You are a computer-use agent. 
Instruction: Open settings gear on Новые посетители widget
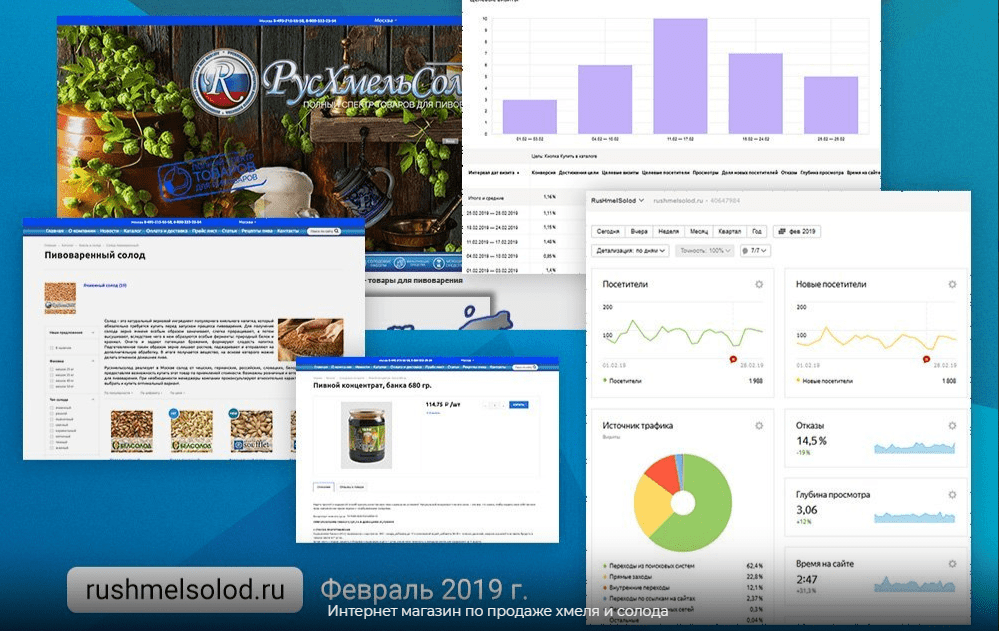pos(952,284)
